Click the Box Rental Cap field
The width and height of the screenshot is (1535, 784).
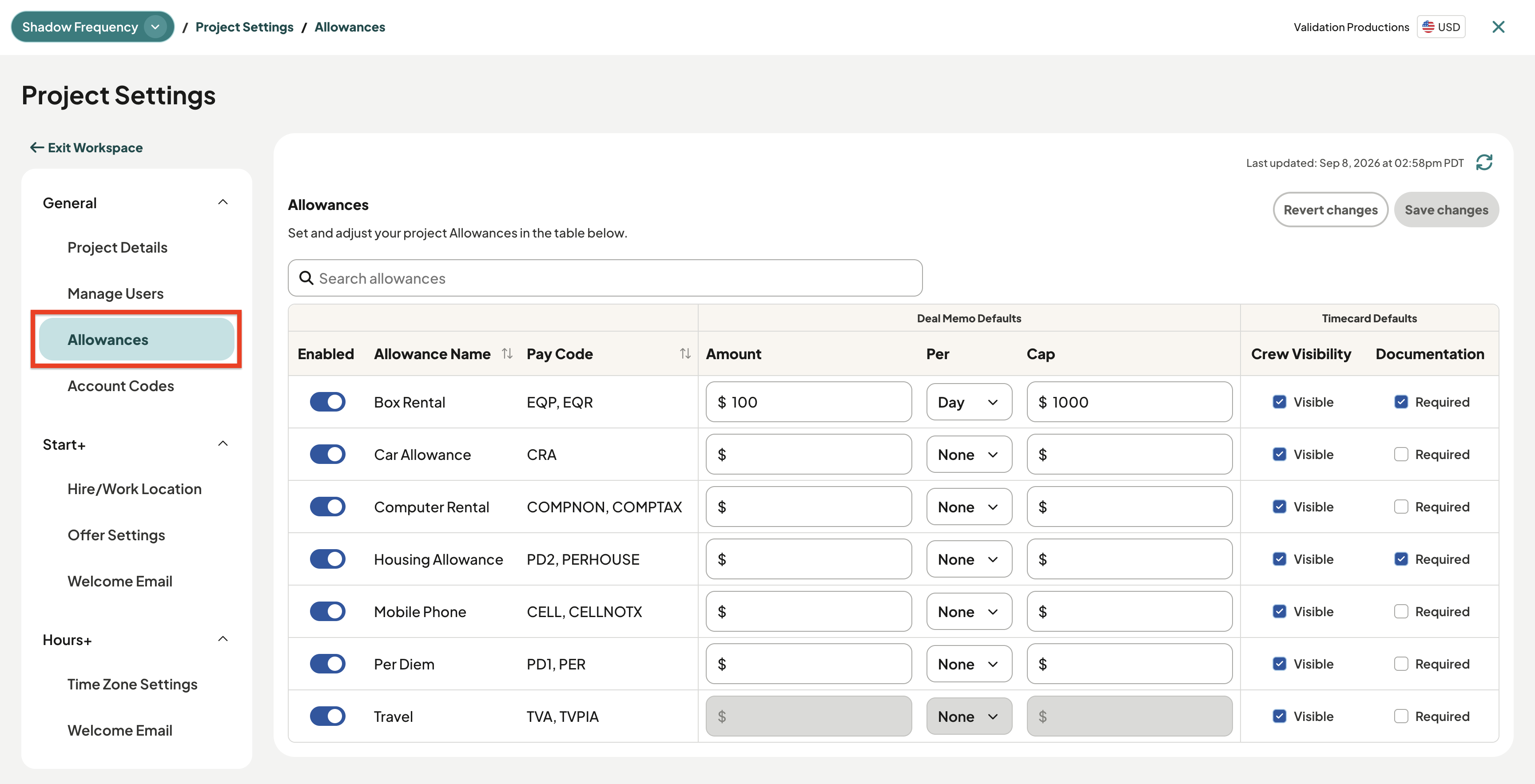[1129, 402]
